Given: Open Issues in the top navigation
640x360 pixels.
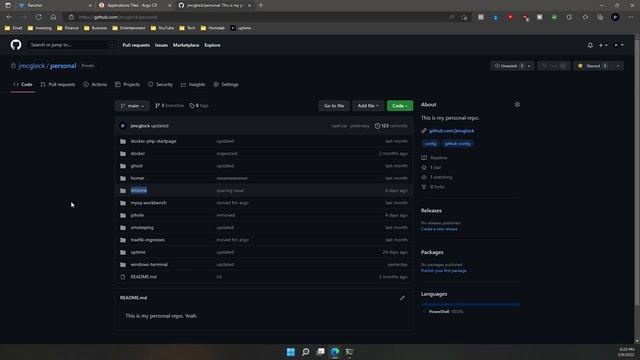Looking at the screenshot, I should click(x=161, y=45).
